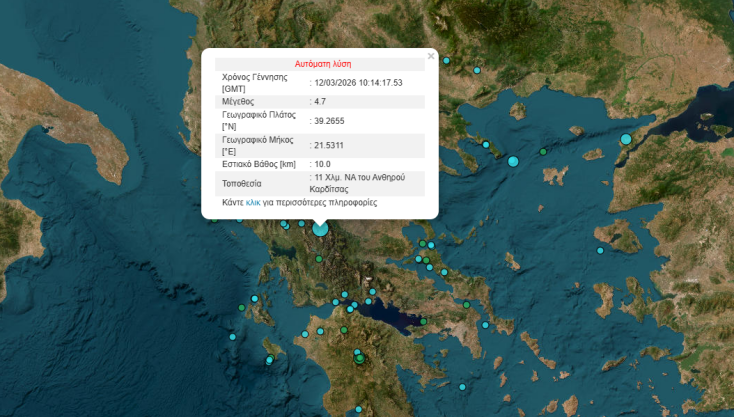Select the isolated cyan marker in the Ionian sea west of Zakynthos
This screenshot has width=734, height=417.
[233, 337]
